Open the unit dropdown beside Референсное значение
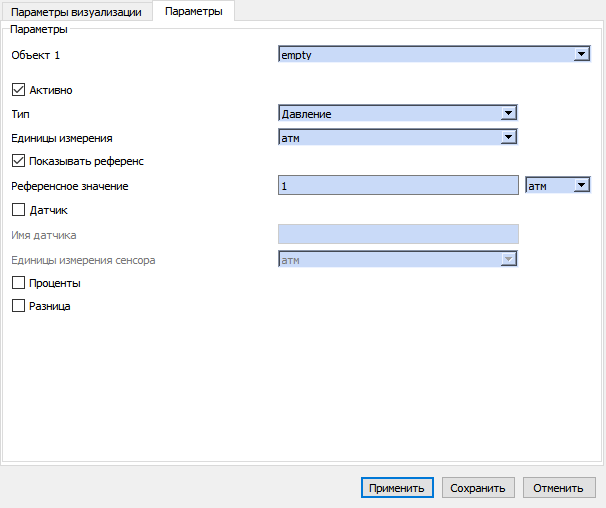The height and width of the screenshot is (508, 606). click(x=557, y=186)
